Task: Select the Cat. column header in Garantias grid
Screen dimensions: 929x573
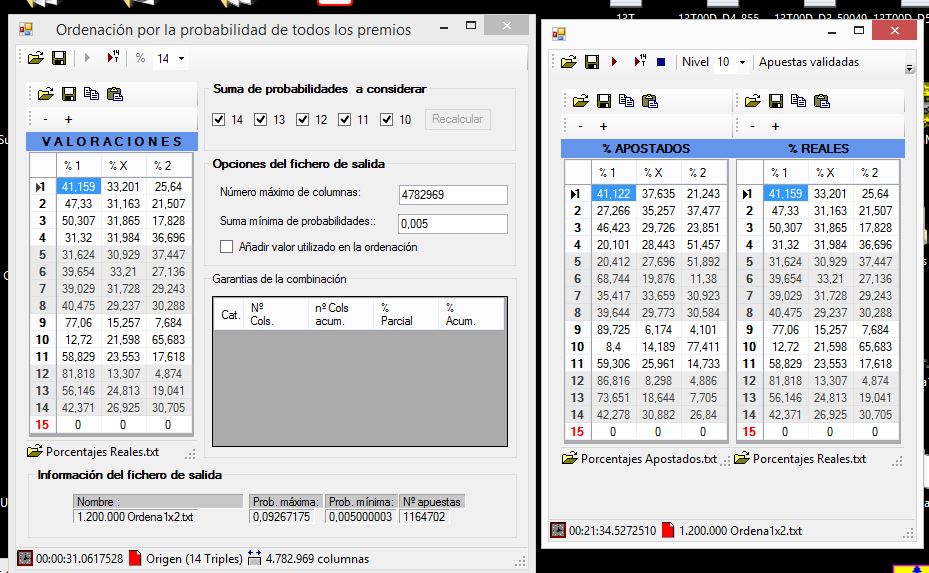Action: (x=230, y=315)
